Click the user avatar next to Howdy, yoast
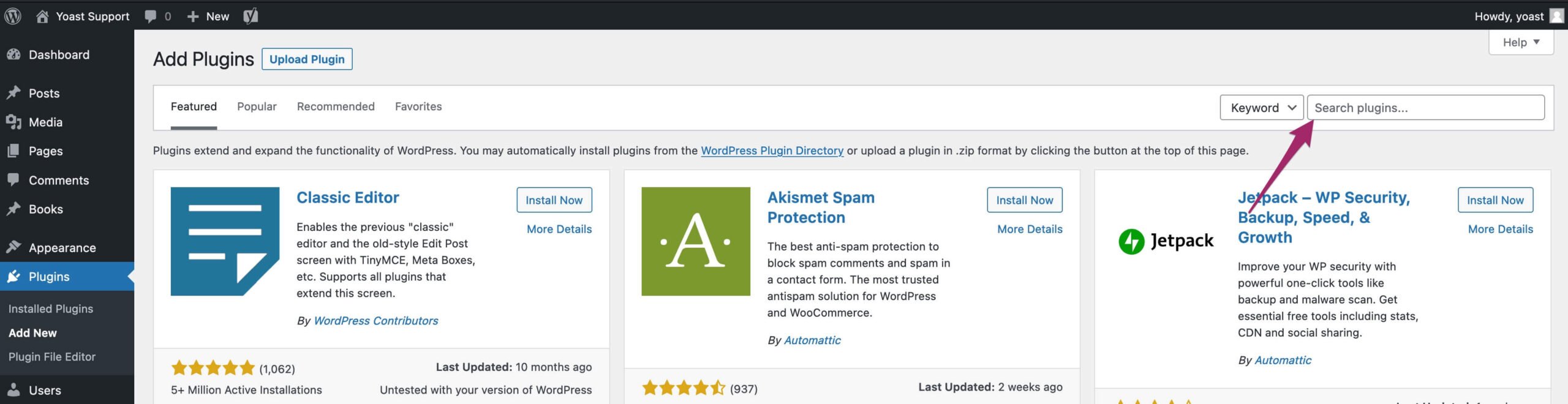 coord(1556,16)
